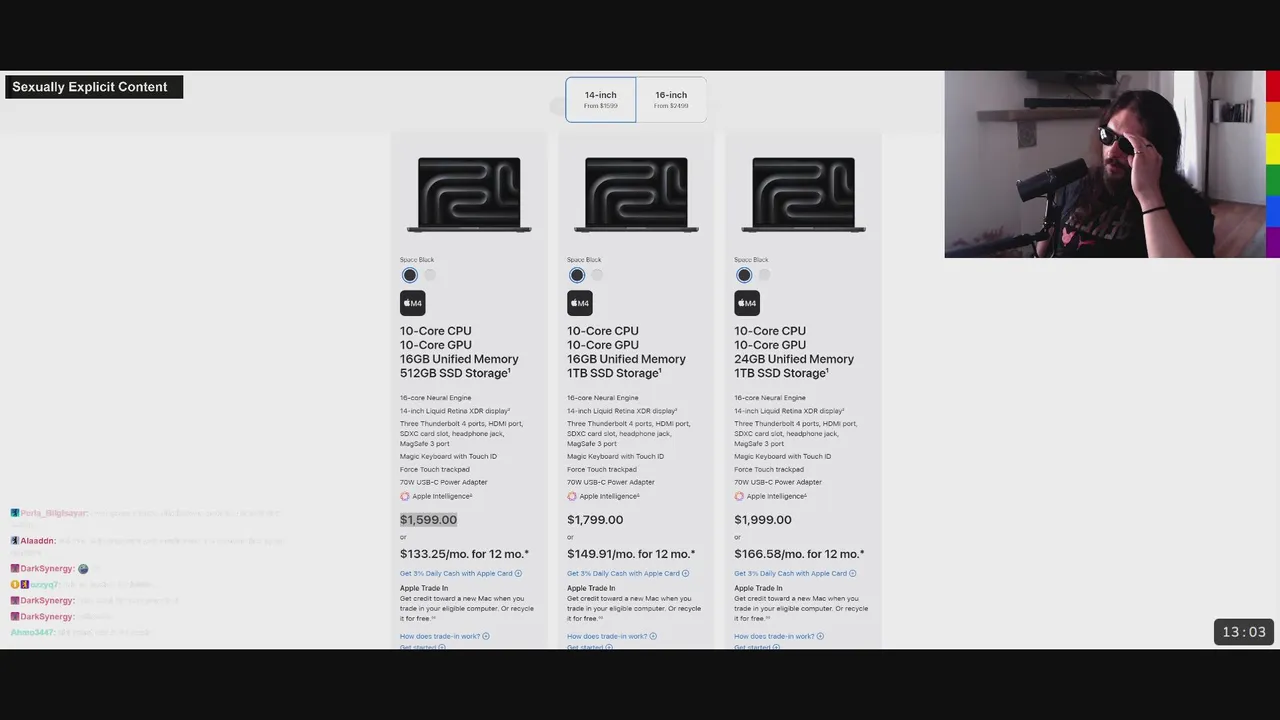This screenshot has width=1280, height=720.
Task: Click chat username Ahmo3447
Action: pyautogui.click(x=33, y=632)
